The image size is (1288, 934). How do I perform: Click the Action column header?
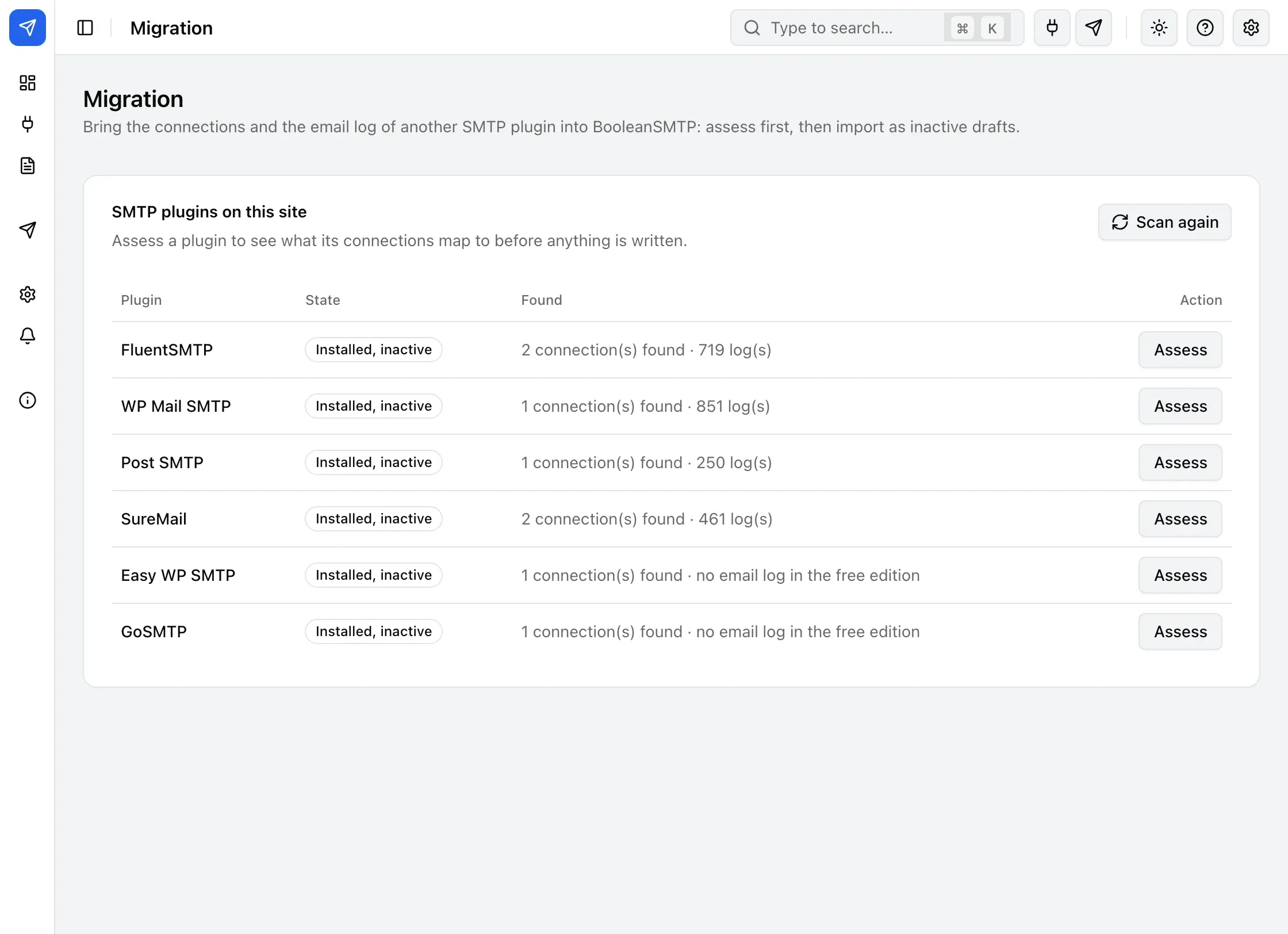(x=1201, y=300)
